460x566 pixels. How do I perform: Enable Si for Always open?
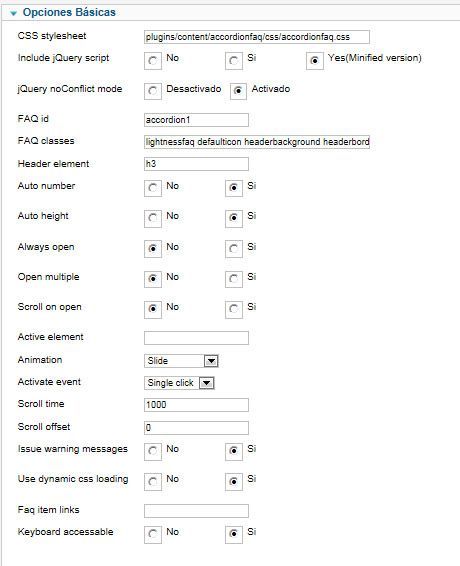pos(234,249)
